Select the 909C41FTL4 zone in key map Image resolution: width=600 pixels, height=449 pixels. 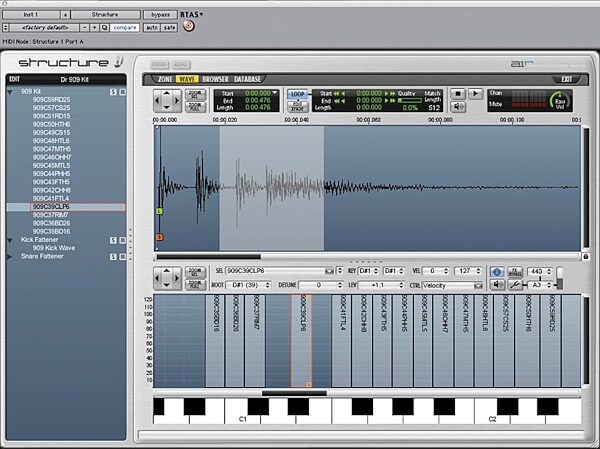coord(342,341)
